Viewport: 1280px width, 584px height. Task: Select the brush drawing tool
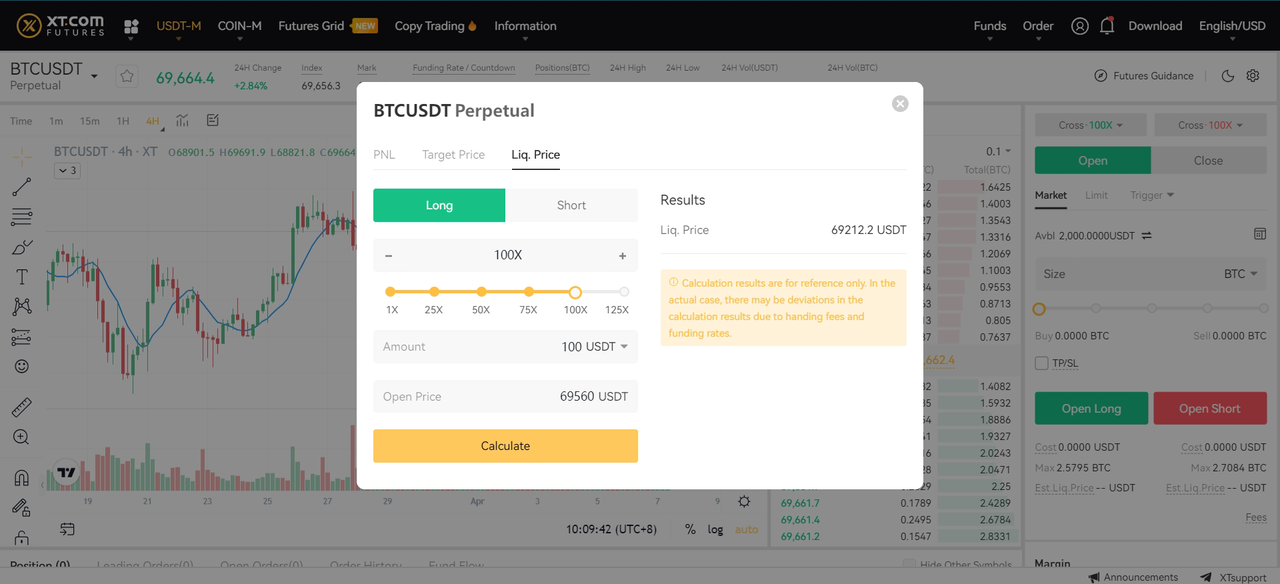coord(21,247)
